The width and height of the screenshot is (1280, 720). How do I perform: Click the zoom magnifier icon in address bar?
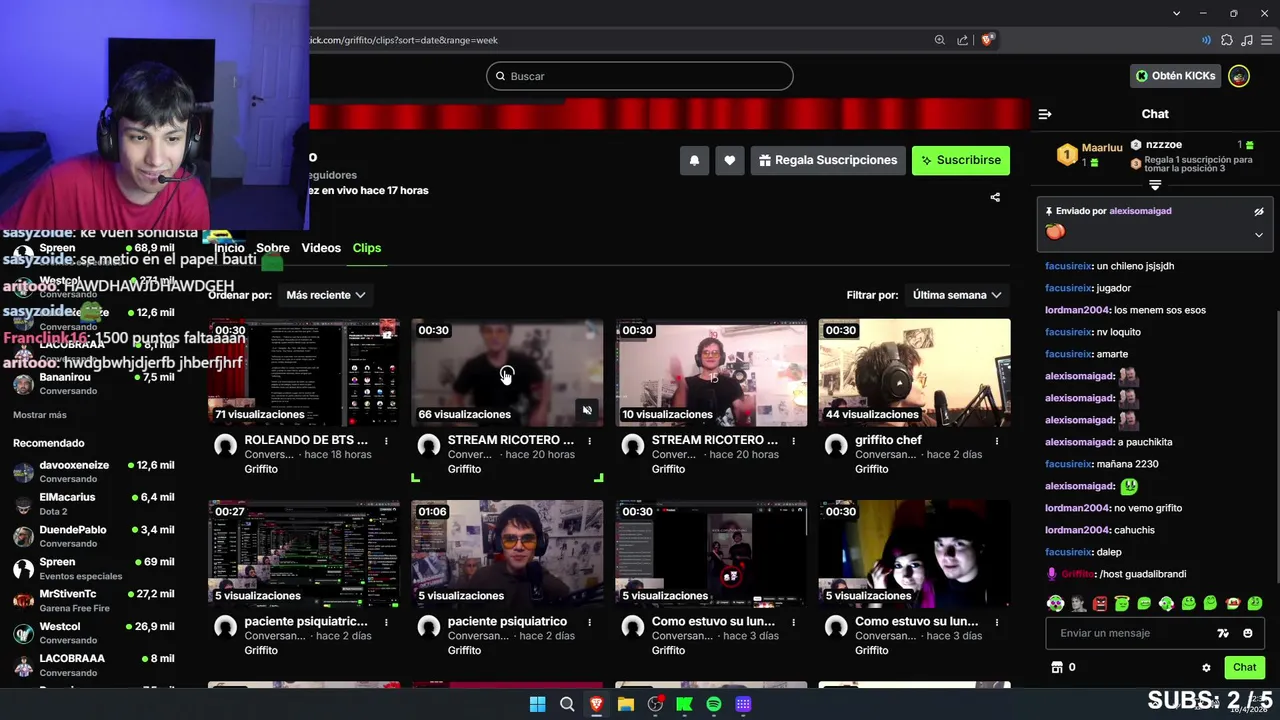(x=940, y=40)
